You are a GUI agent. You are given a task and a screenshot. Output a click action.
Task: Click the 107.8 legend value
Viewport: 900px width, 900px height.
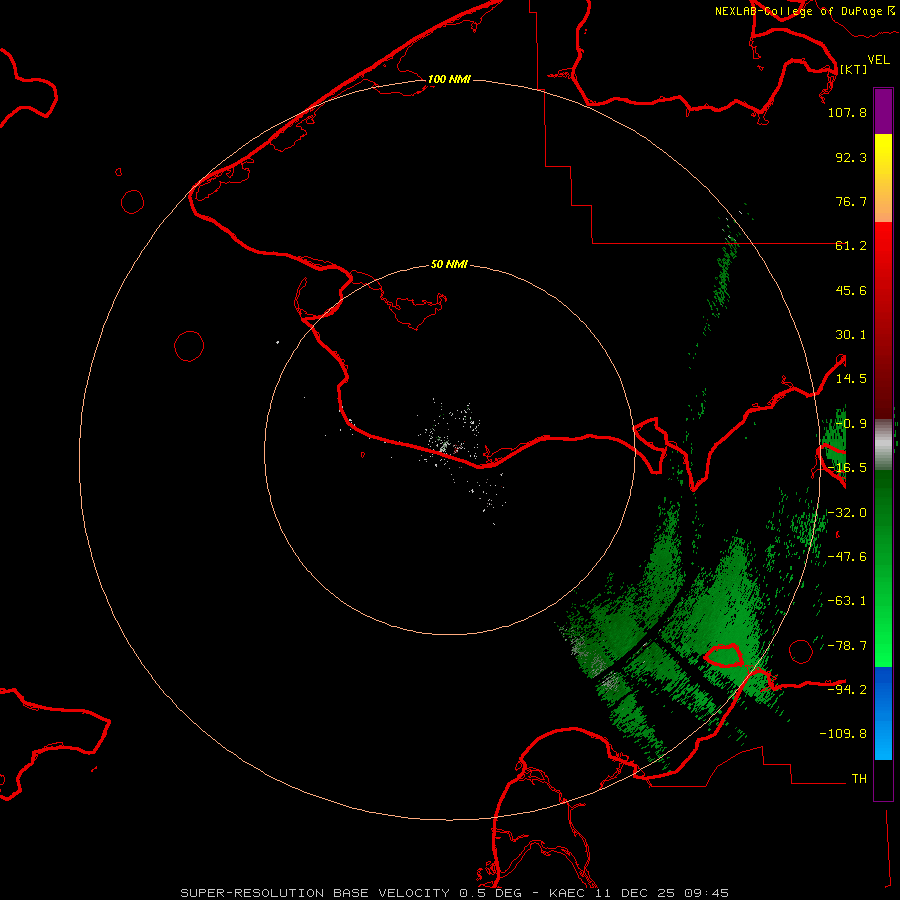click(847, 112)
